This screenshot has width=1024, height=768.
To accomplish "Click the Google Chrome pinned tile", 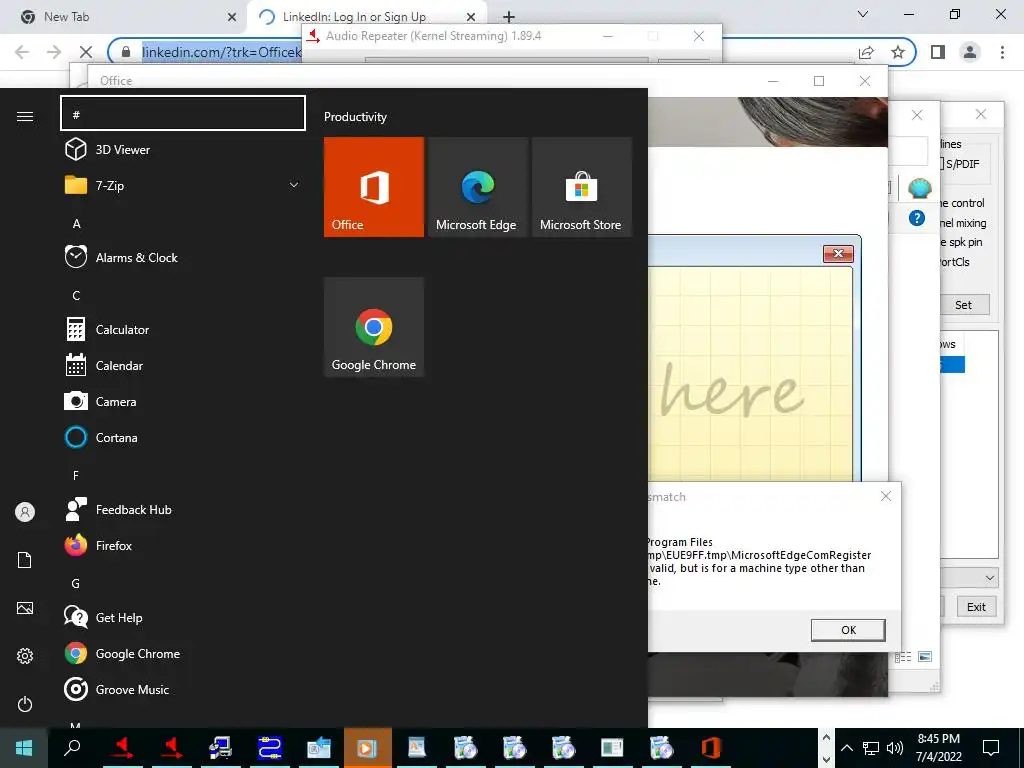I will pos(374,327).
